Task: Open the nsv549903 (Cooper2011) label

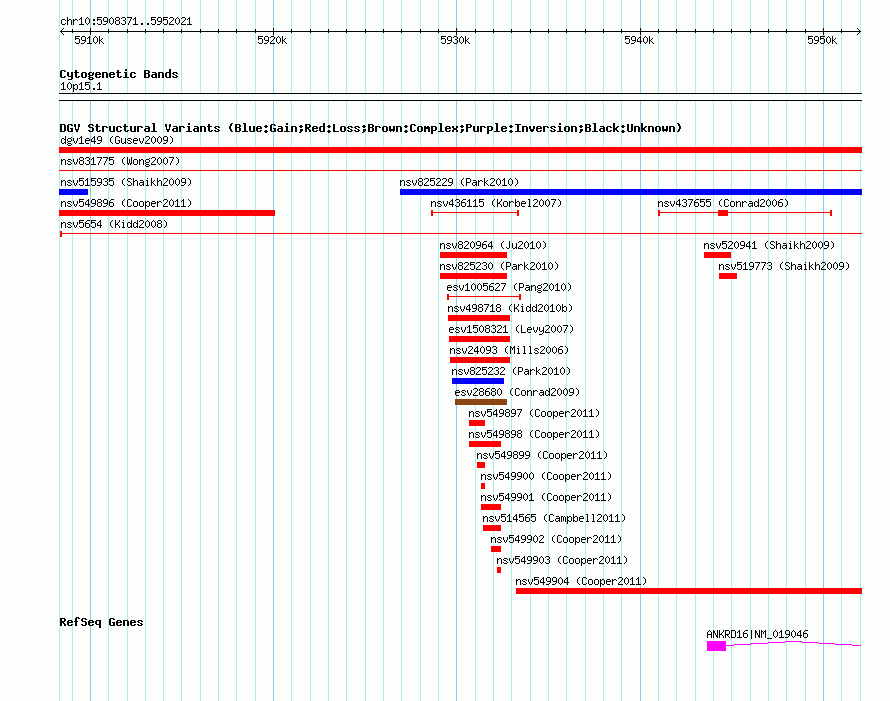Action: tap(562, 560)
